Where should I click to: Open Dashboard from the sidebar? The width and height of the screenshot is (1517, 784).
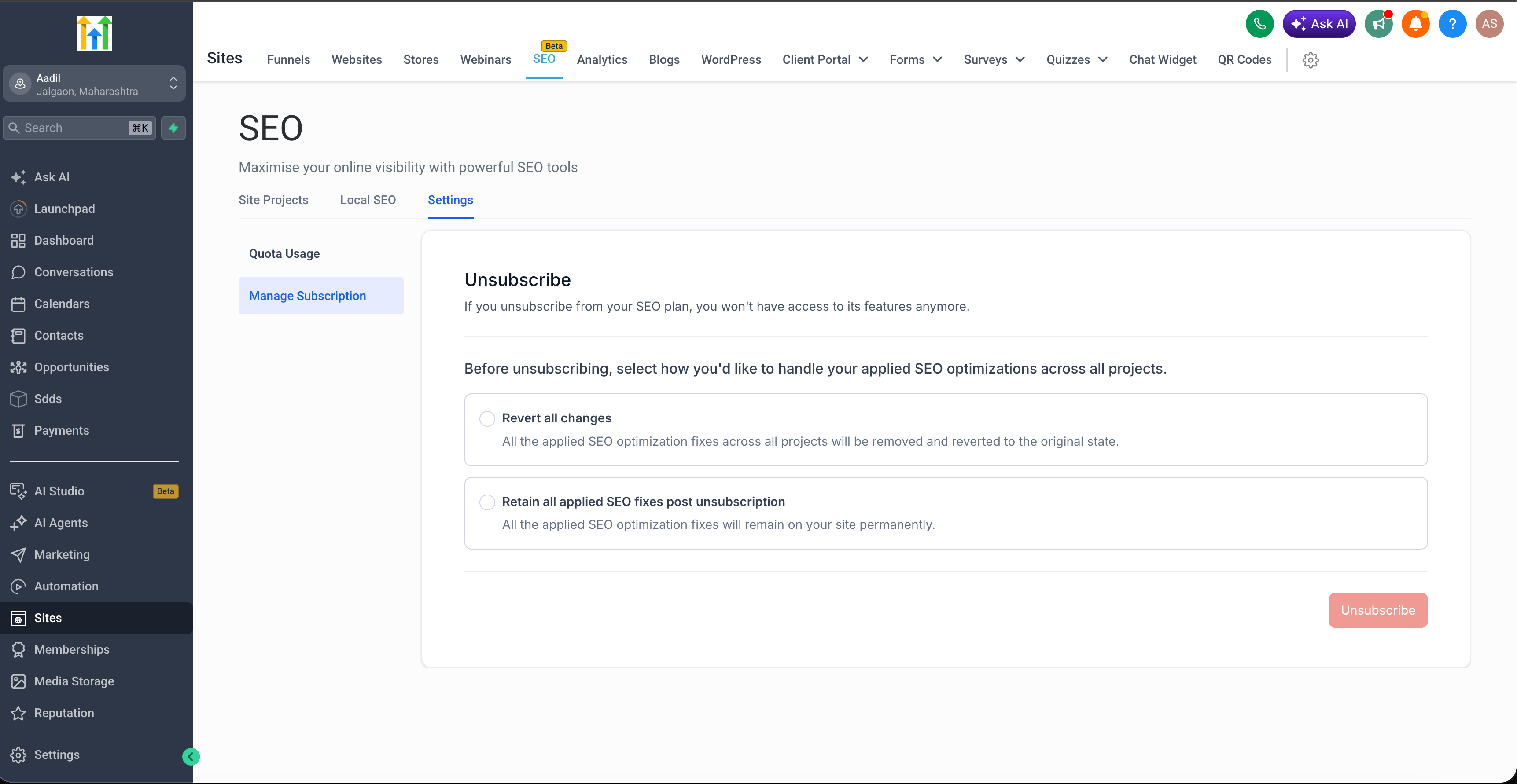click(96, 241)
